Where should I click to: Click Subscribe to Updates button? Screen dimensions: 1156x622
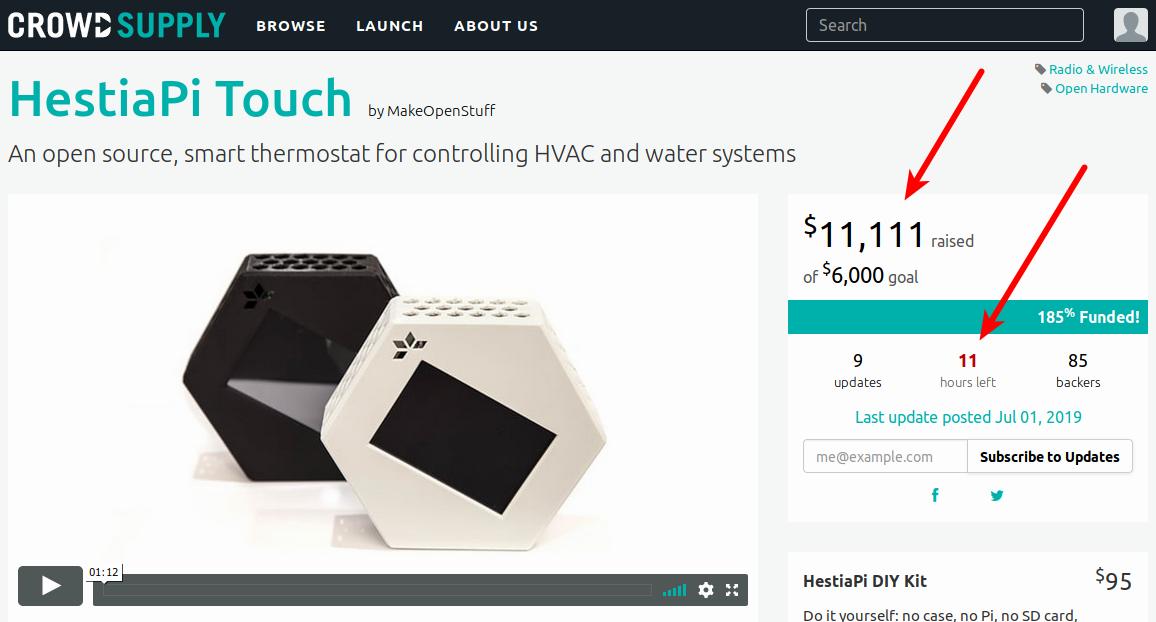point(1050,456)
